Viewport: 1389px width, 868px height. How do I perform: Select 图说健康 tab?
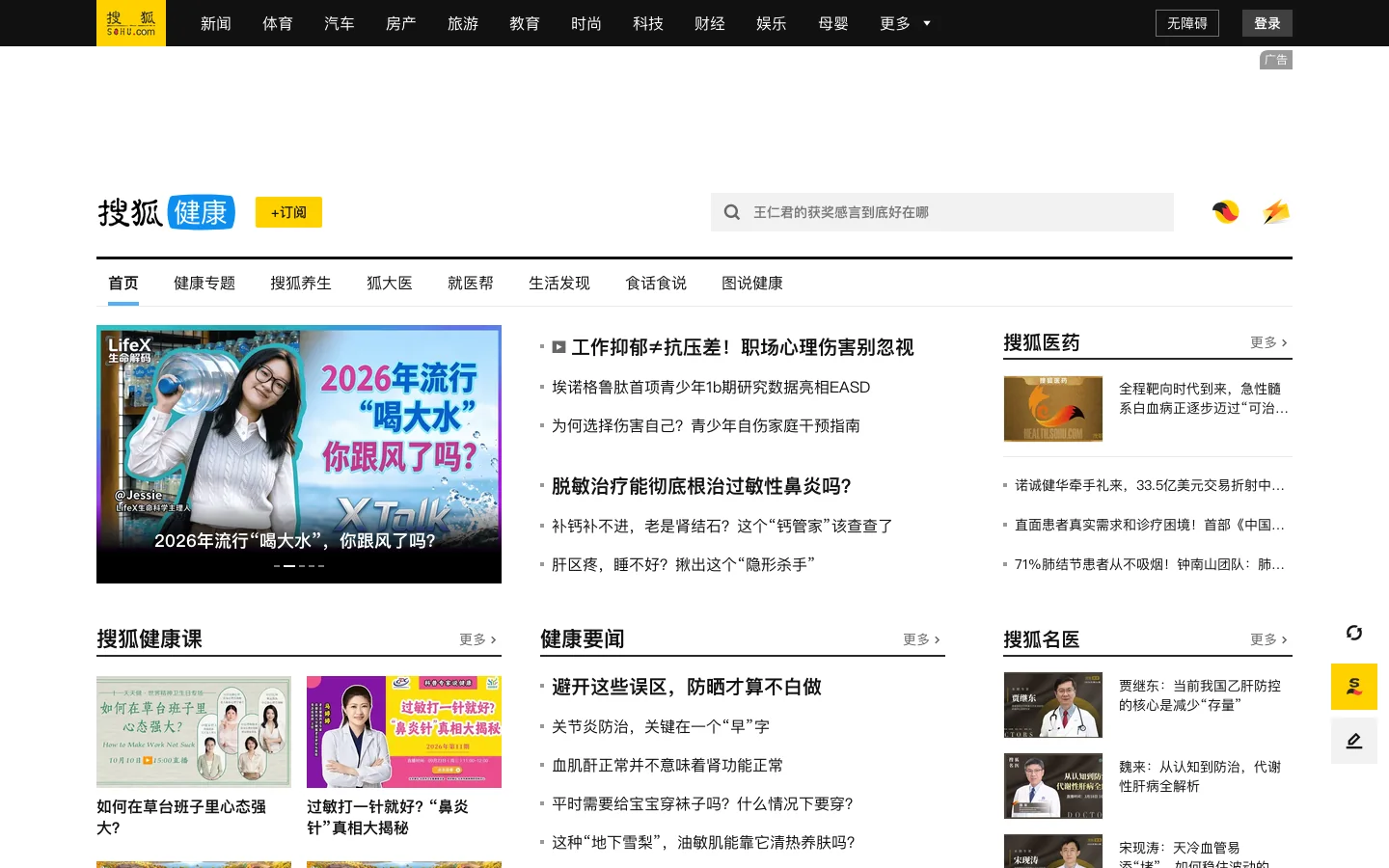[x=752, y=283]
